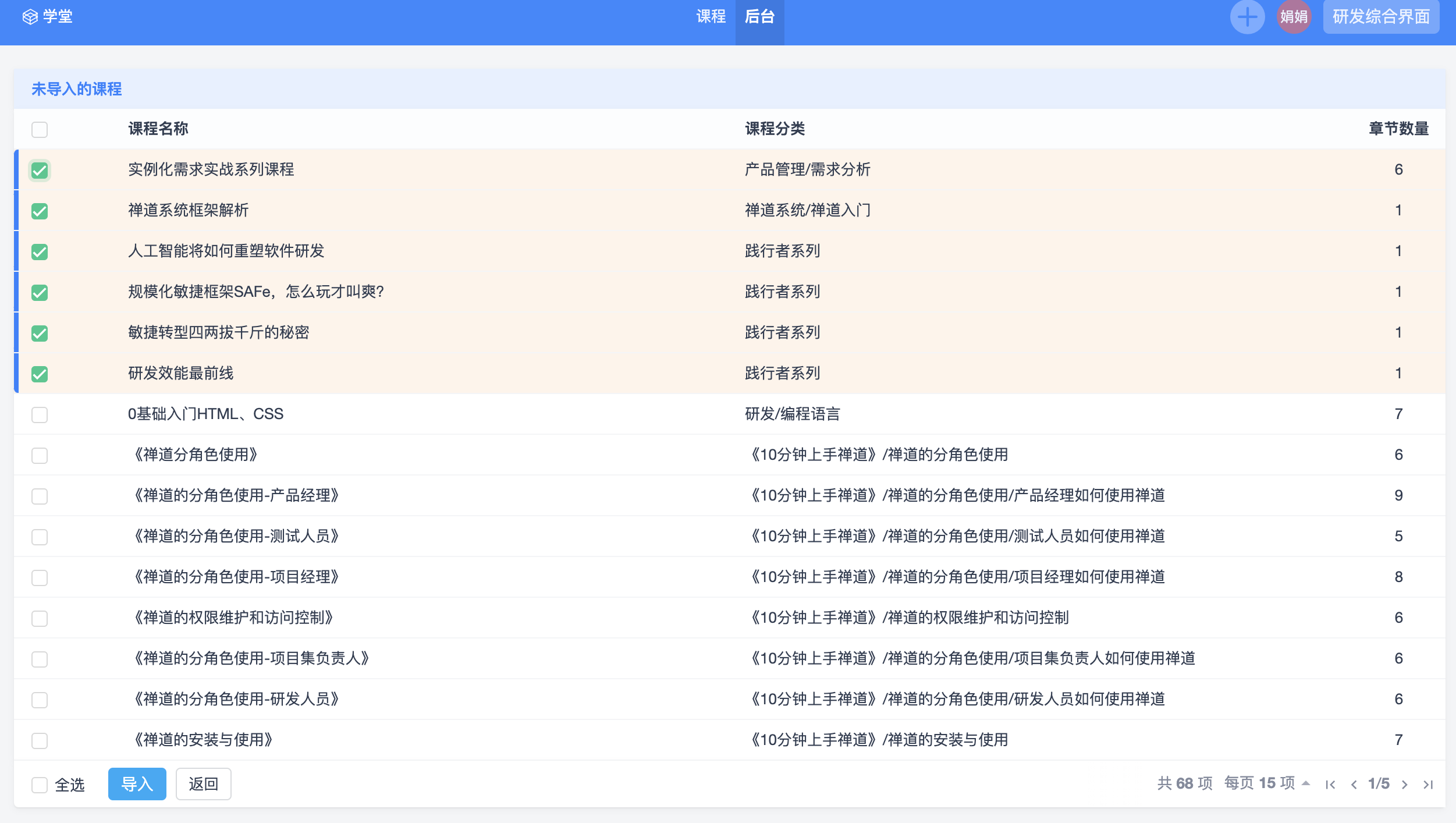Tick the 全选 checkbox in the footer

pyautogui.click(x=40, y=785)
